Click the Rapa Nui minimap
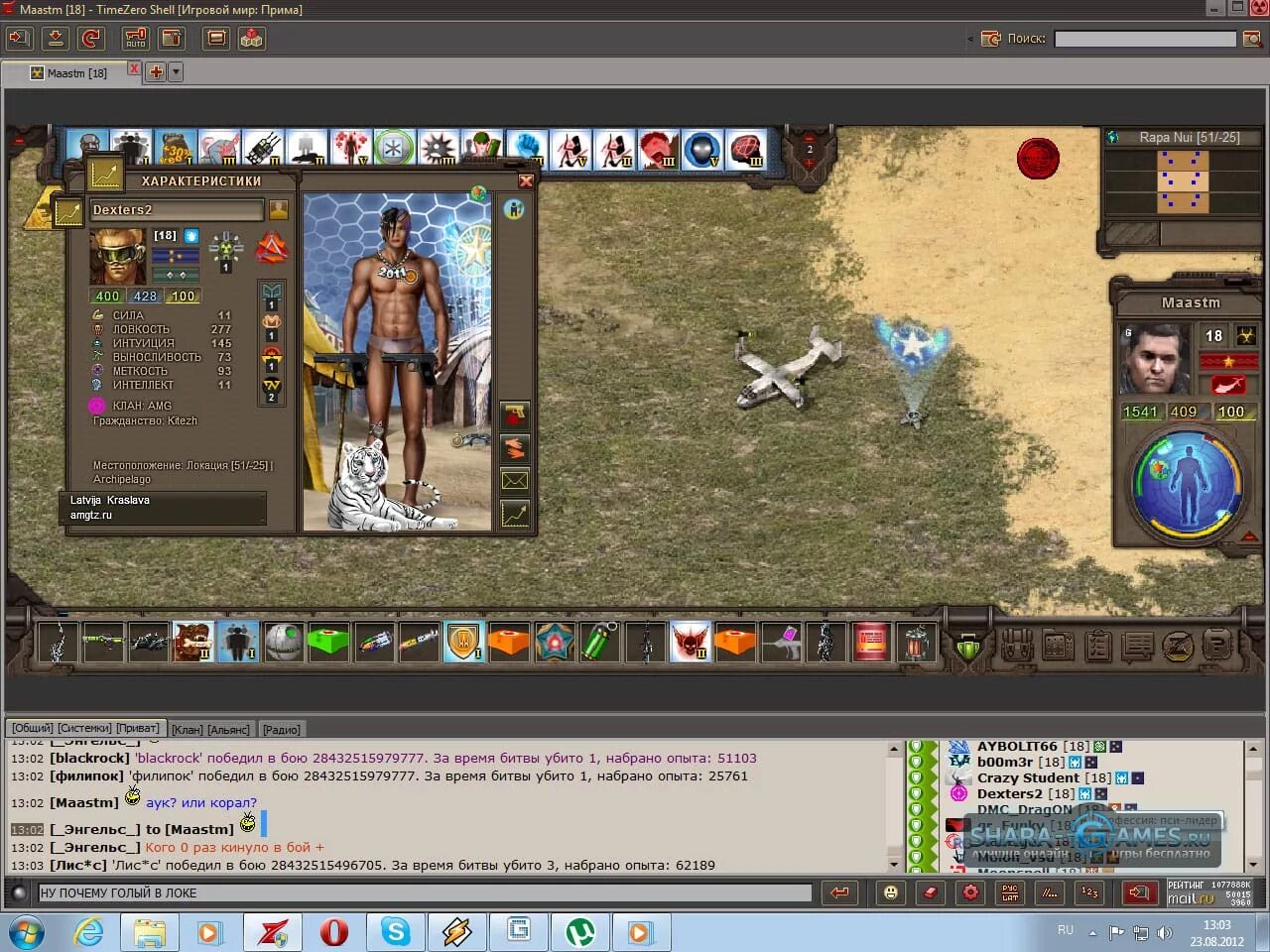Screen dimensions: 1270x952 [1182, 182]
